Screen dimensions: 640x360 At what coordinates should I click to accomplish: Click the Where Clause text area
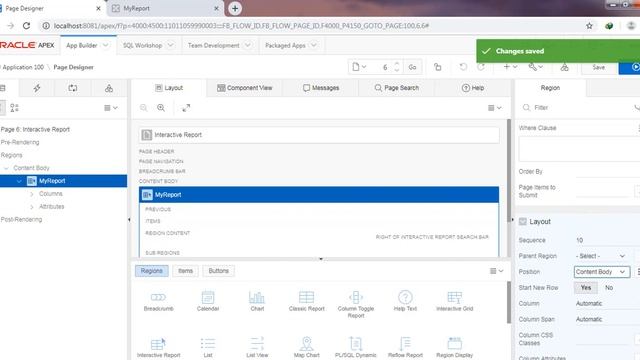click(579, 149)
